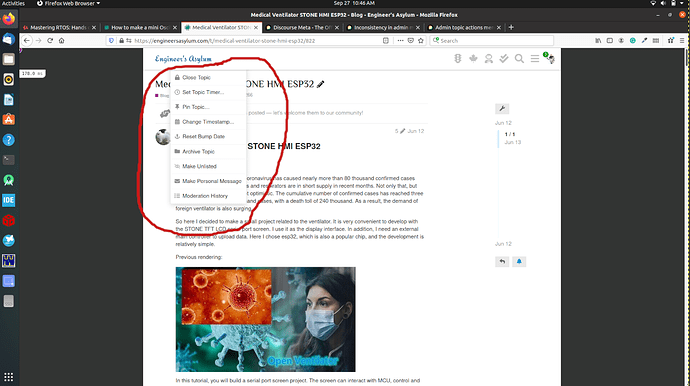Select Archive Topic menu item

tap(208, 151)
